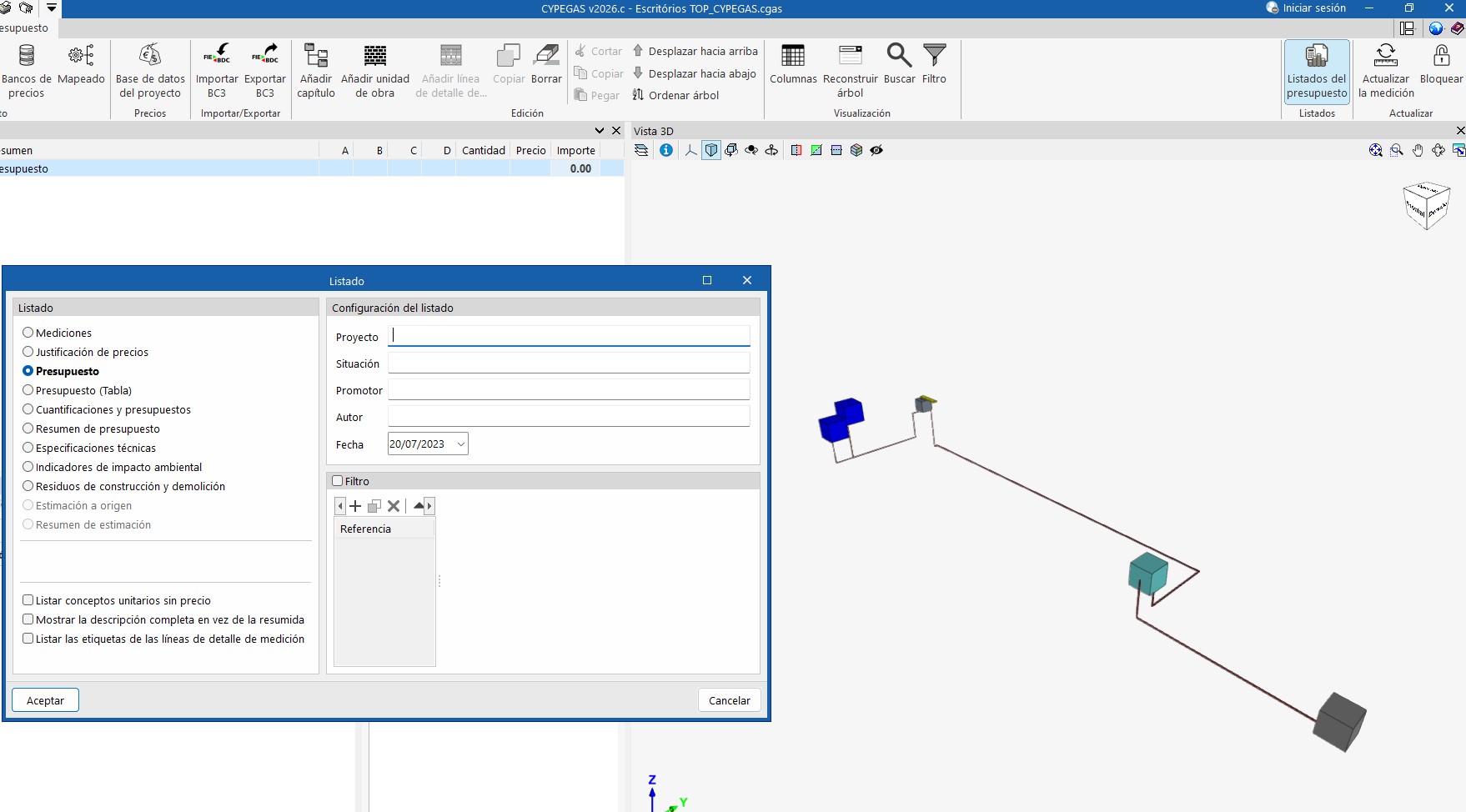
Task: Expand the quick access toolbar dropdown arrow
Action: click(52, 8)
